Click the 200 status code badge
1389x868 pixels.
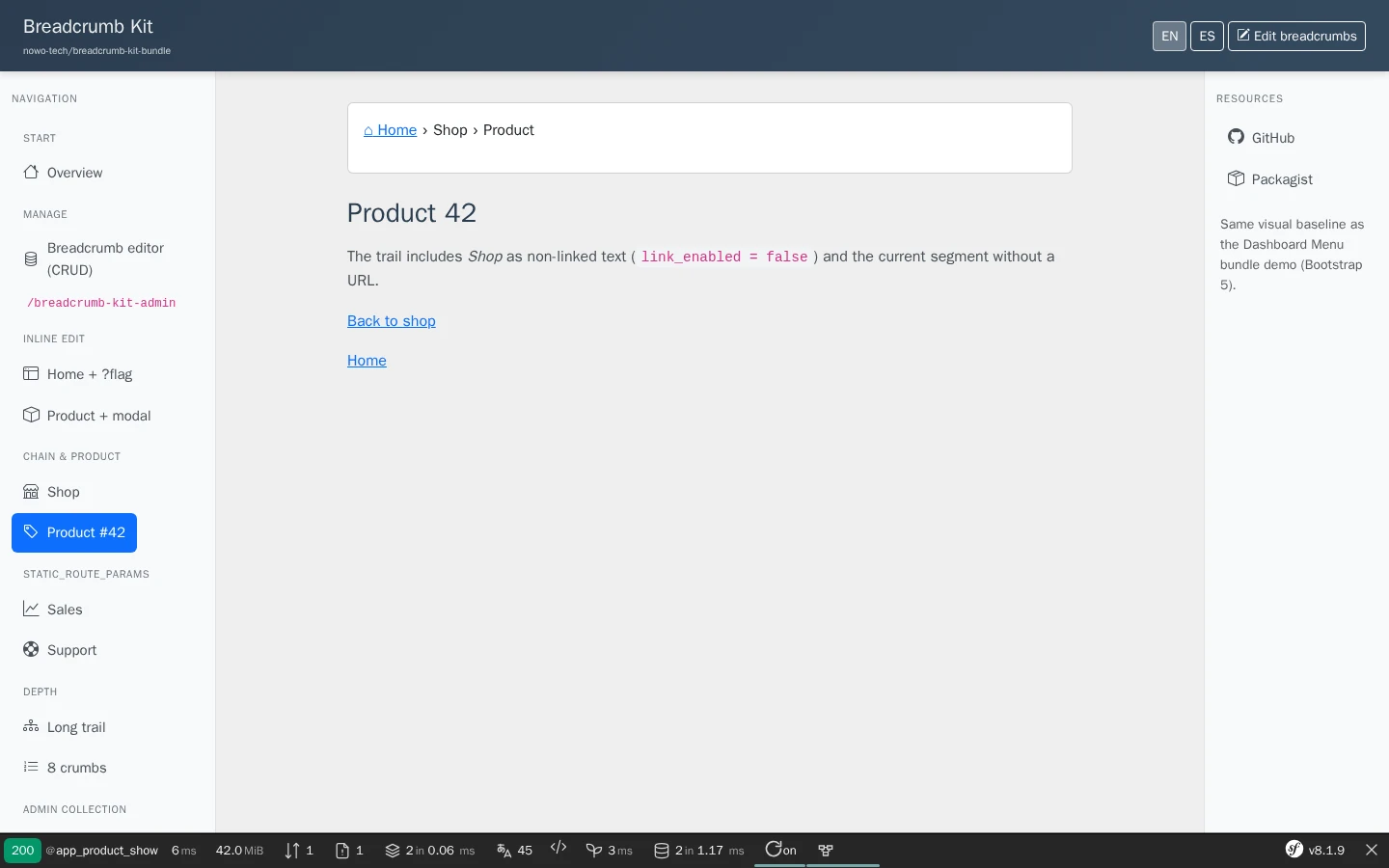[x=22, y=851]
